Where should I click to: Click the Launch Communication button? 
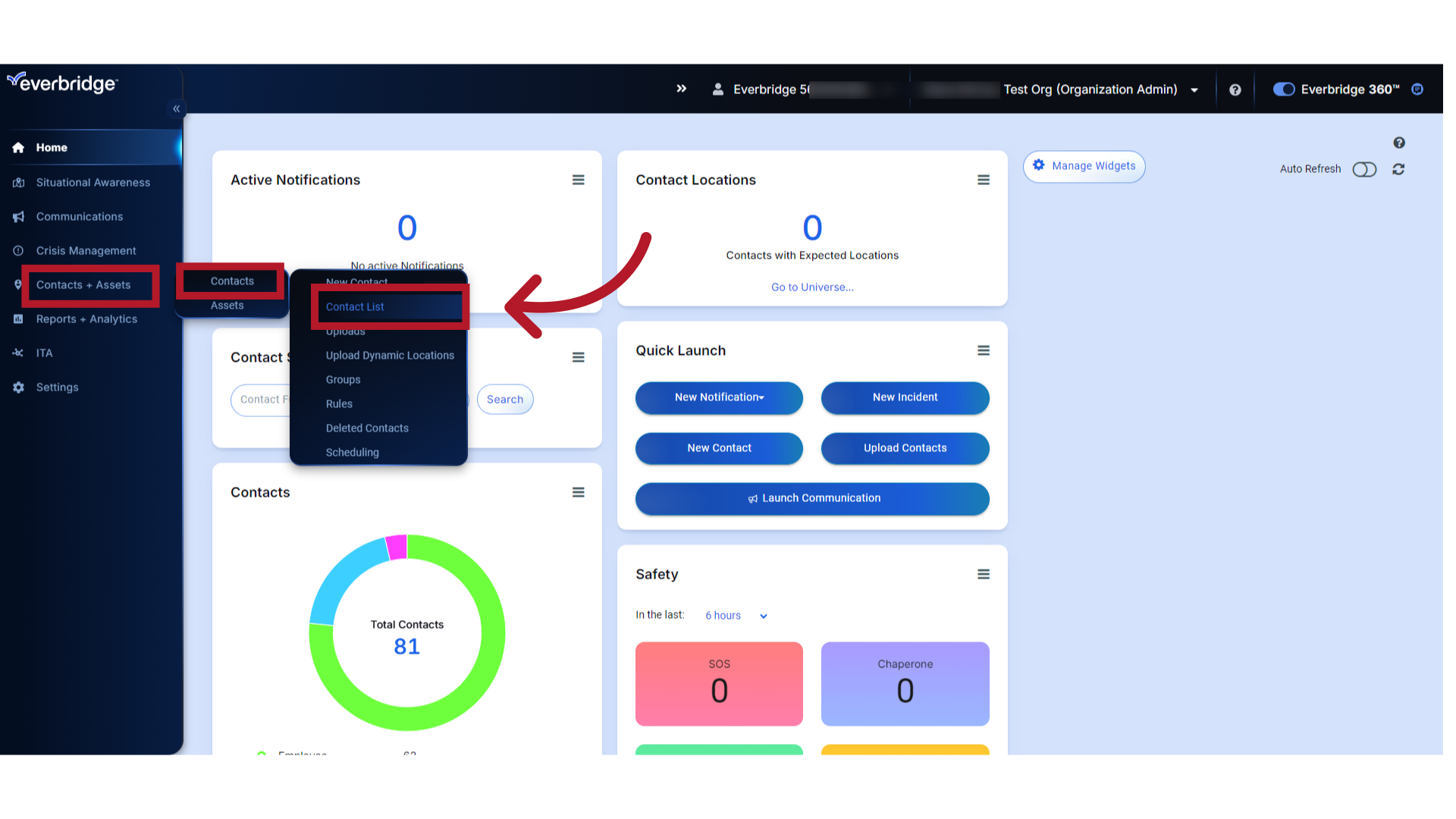click(812, 498)
